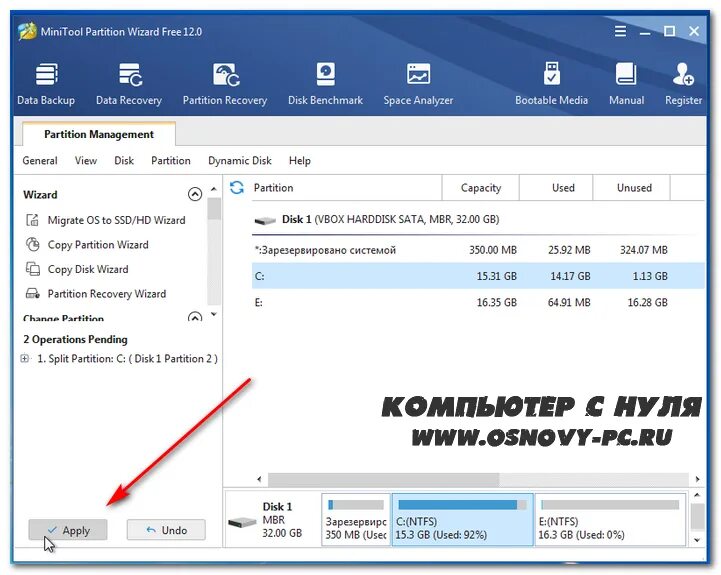Open the Dynamic Disk menu

240,161
